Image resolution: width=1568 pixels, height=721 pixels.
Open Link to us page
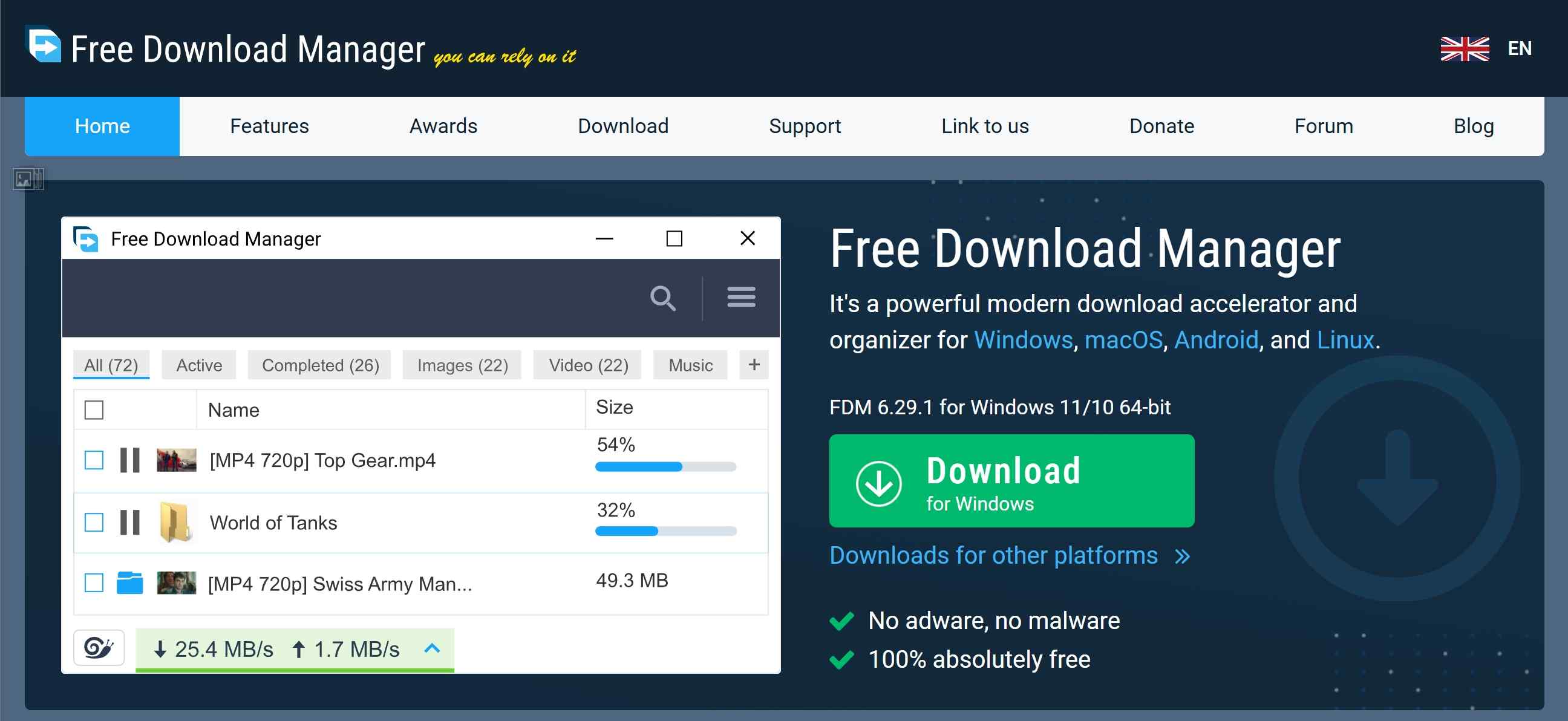tap(985, 126)
